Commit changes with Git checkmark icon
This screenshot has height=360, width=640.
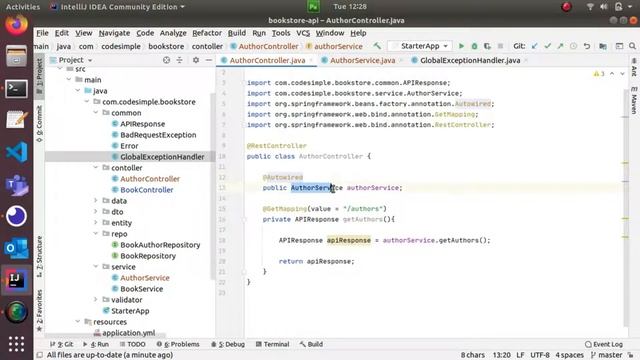coord(547,46)
